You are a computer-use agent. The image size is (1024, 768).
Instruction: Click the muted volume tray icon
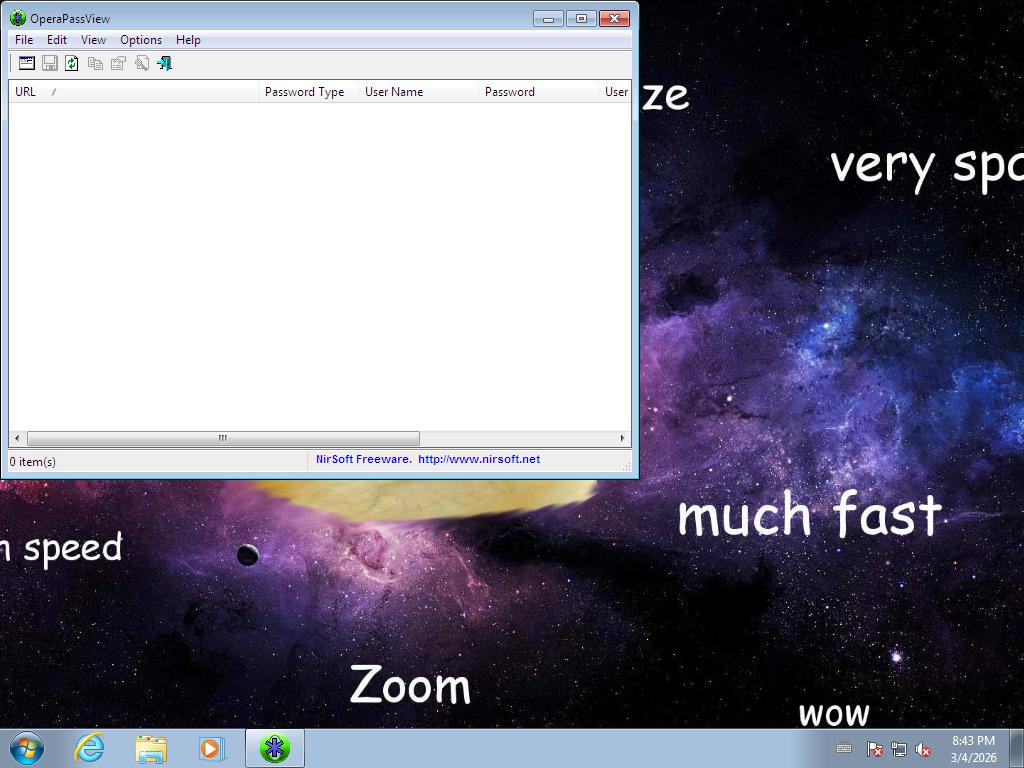[x=923, y=749]
